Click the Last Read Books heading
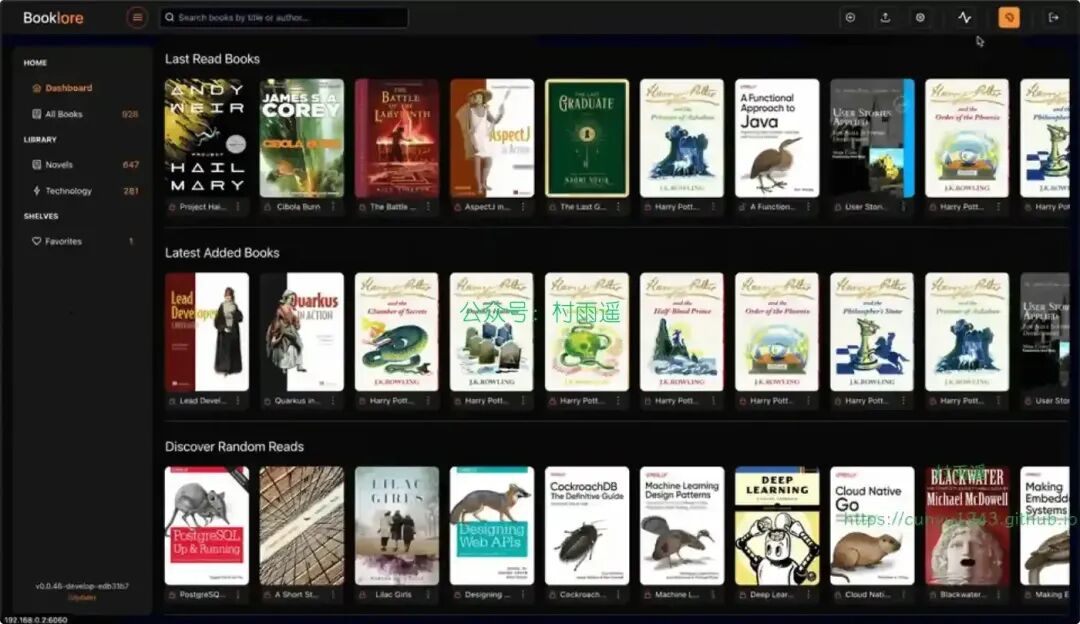This screenshot has width=1080, height=624. [212, 59]
